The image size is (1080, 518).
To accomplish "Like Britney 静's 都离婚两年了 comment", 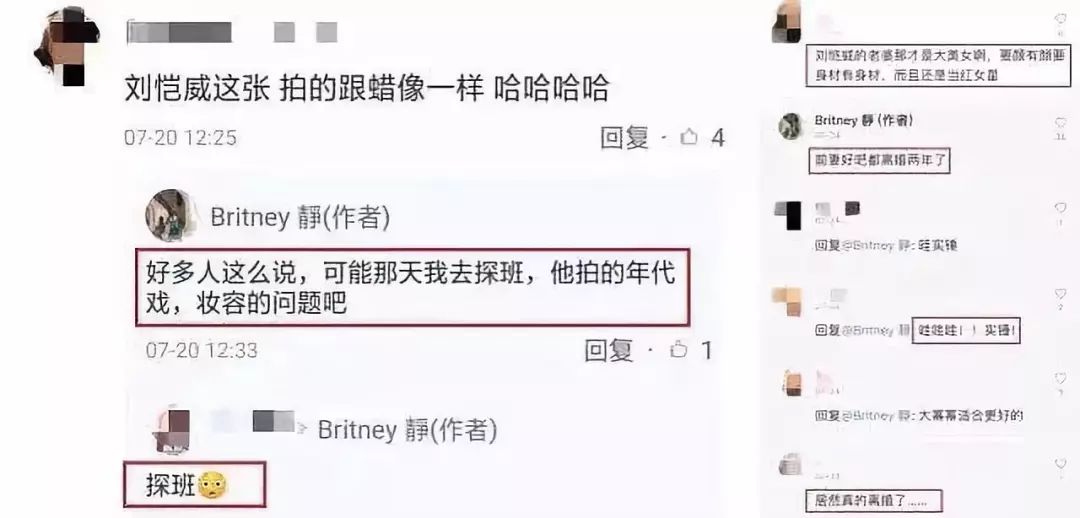I will pos(1061,123).
